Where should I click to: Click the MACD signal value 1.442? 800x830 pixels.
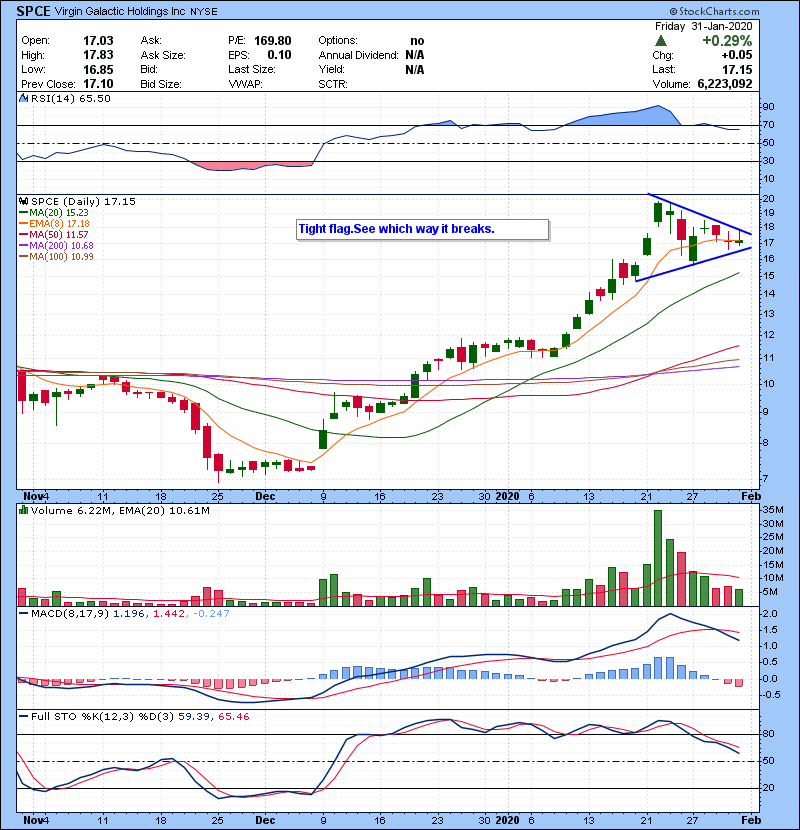169,614
